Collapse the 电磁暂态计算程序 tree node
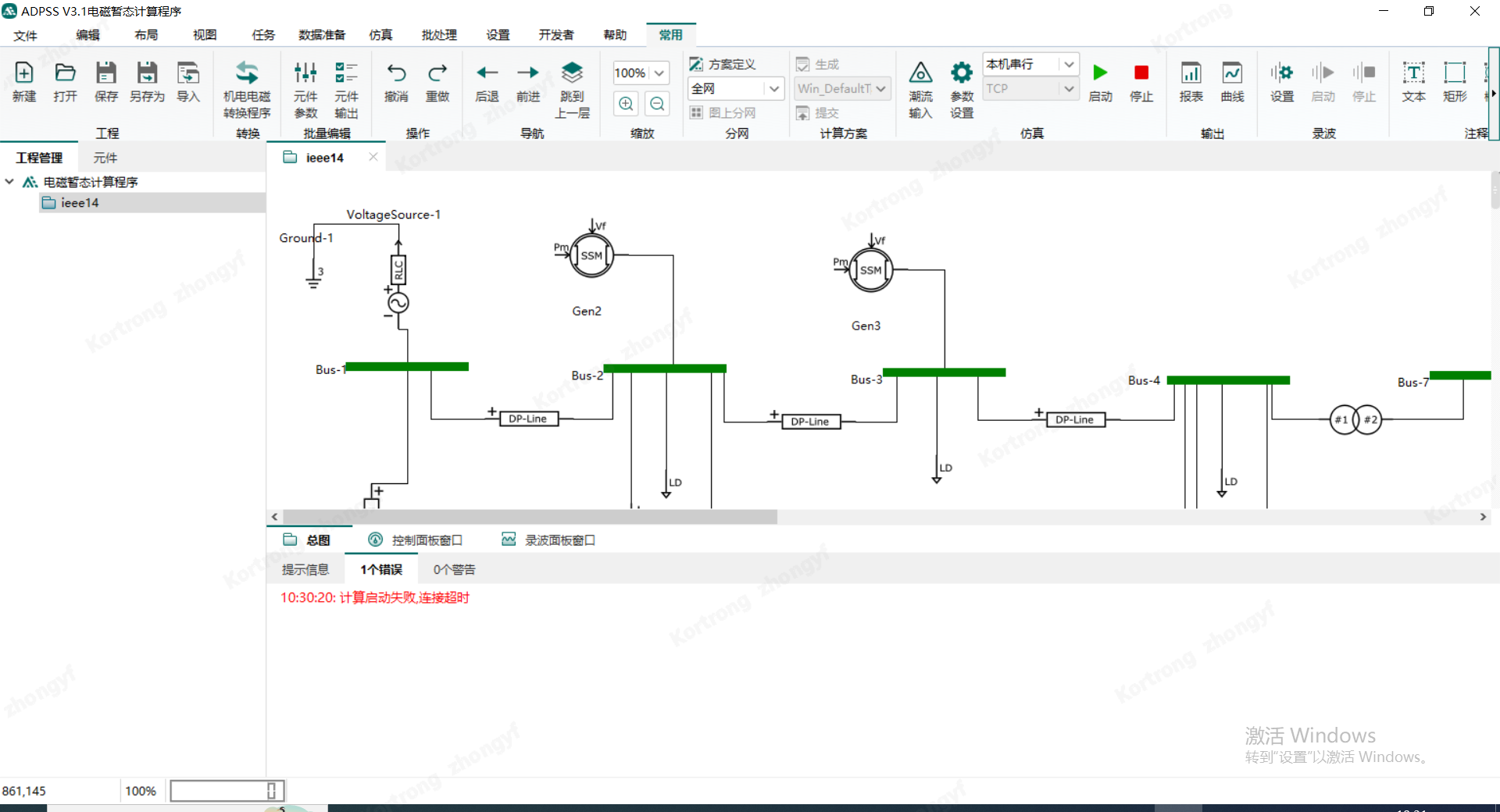This screenshot has width=1500, height=812. pos(9,182)
